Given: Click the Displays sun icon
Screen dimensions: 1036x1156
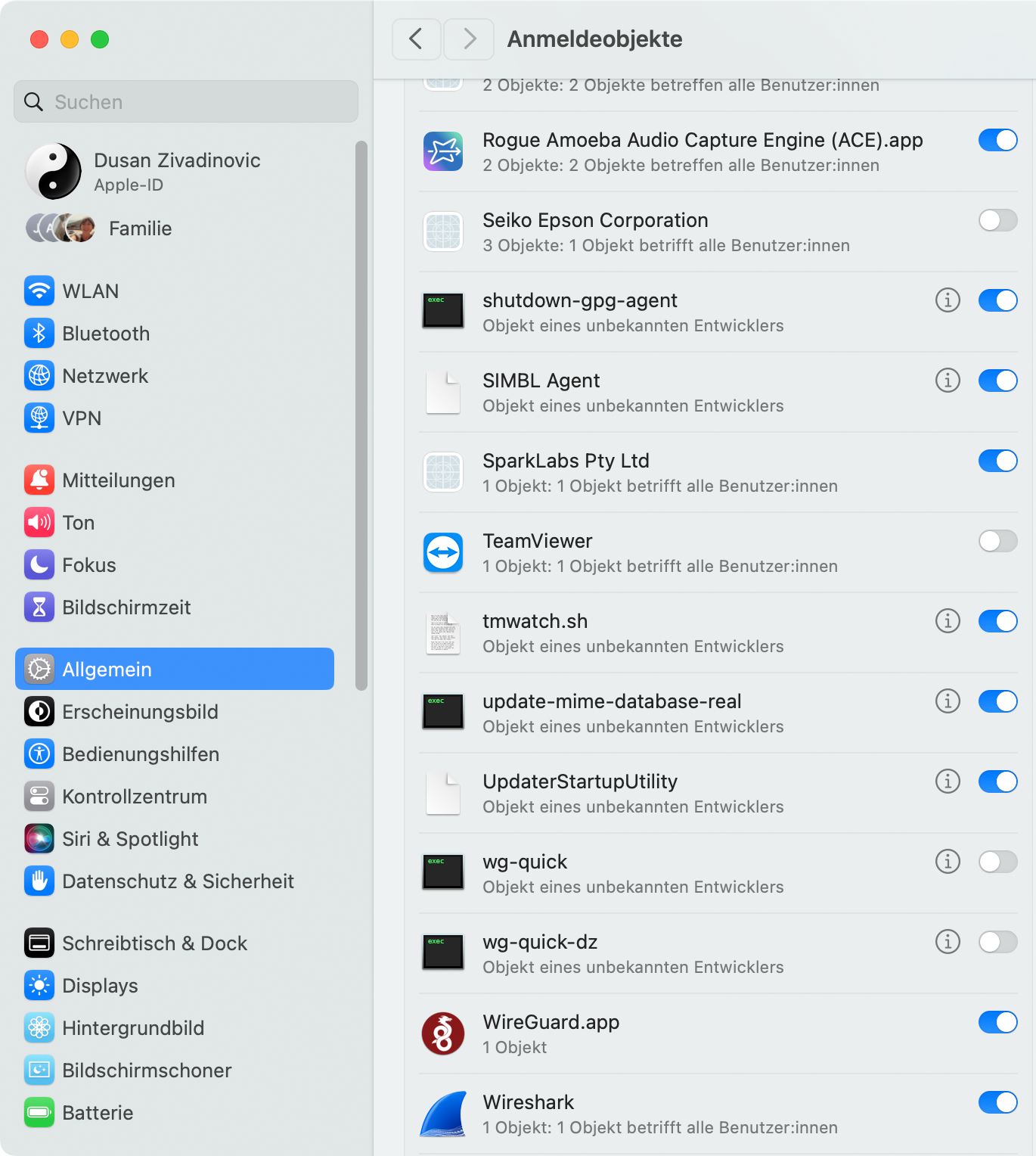Looking at the screenshot, I should [x=39, y=985].
